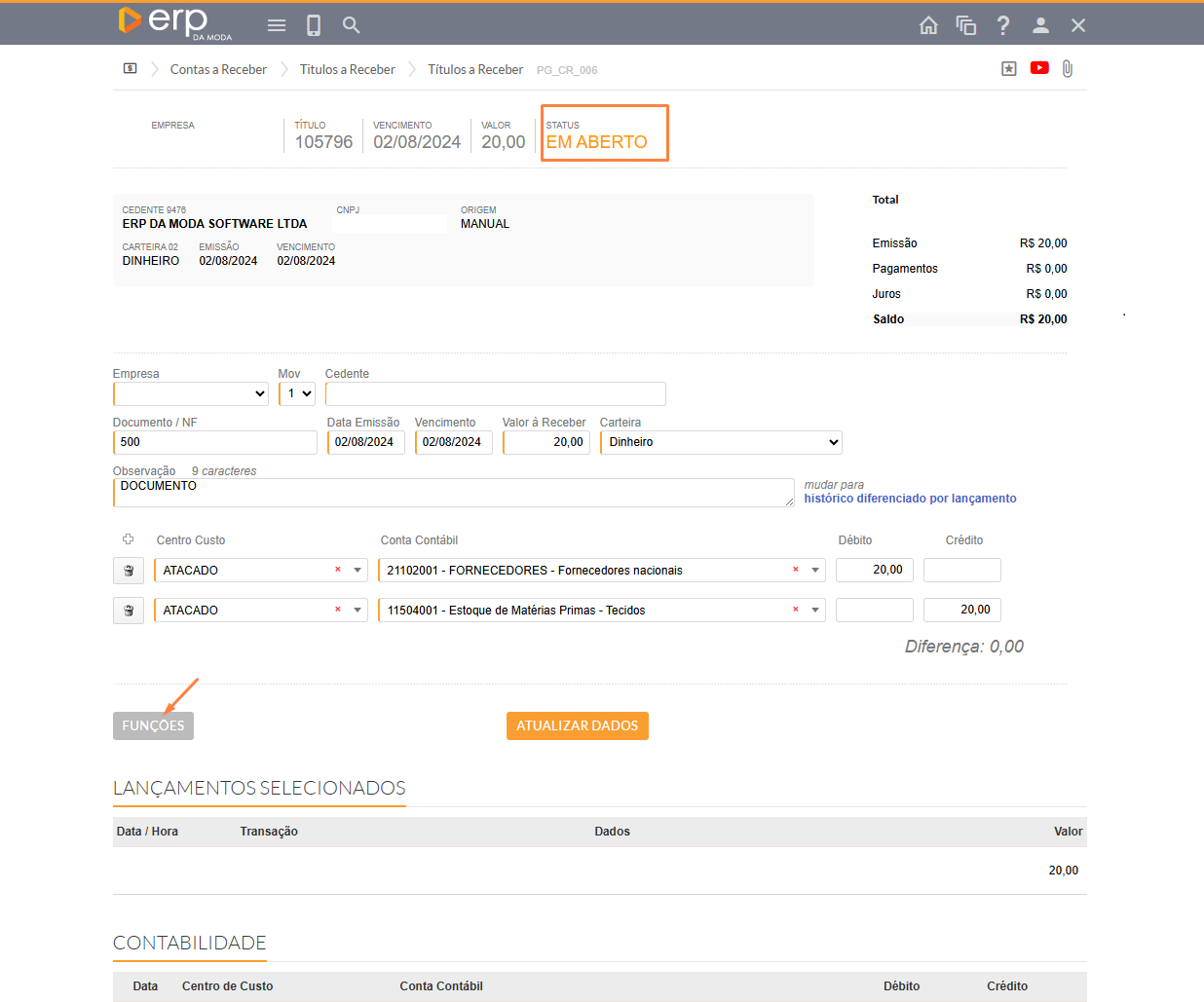Screen dimensions: 1204x1002
Task: Open the user profile icon
Action: click(1040, 25)
